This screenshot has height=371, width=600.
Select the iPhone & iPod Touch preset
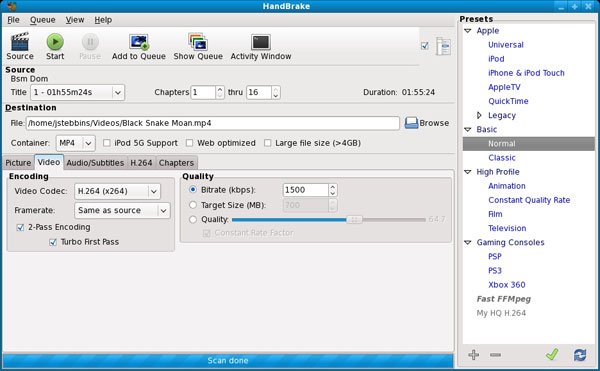526,73
